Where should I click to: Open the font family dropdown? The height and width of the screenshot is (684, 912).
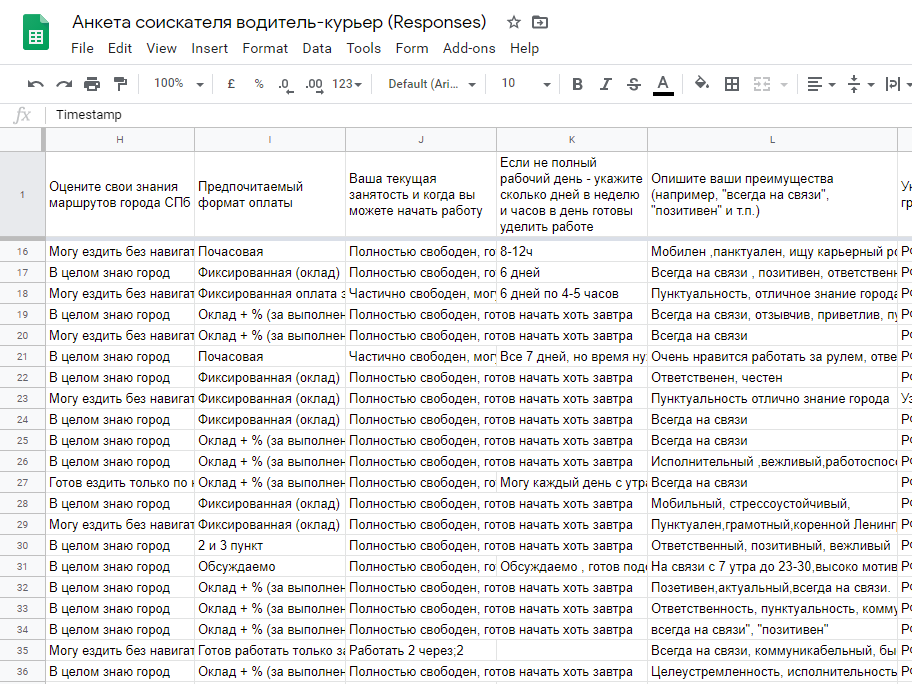(432, 84)
